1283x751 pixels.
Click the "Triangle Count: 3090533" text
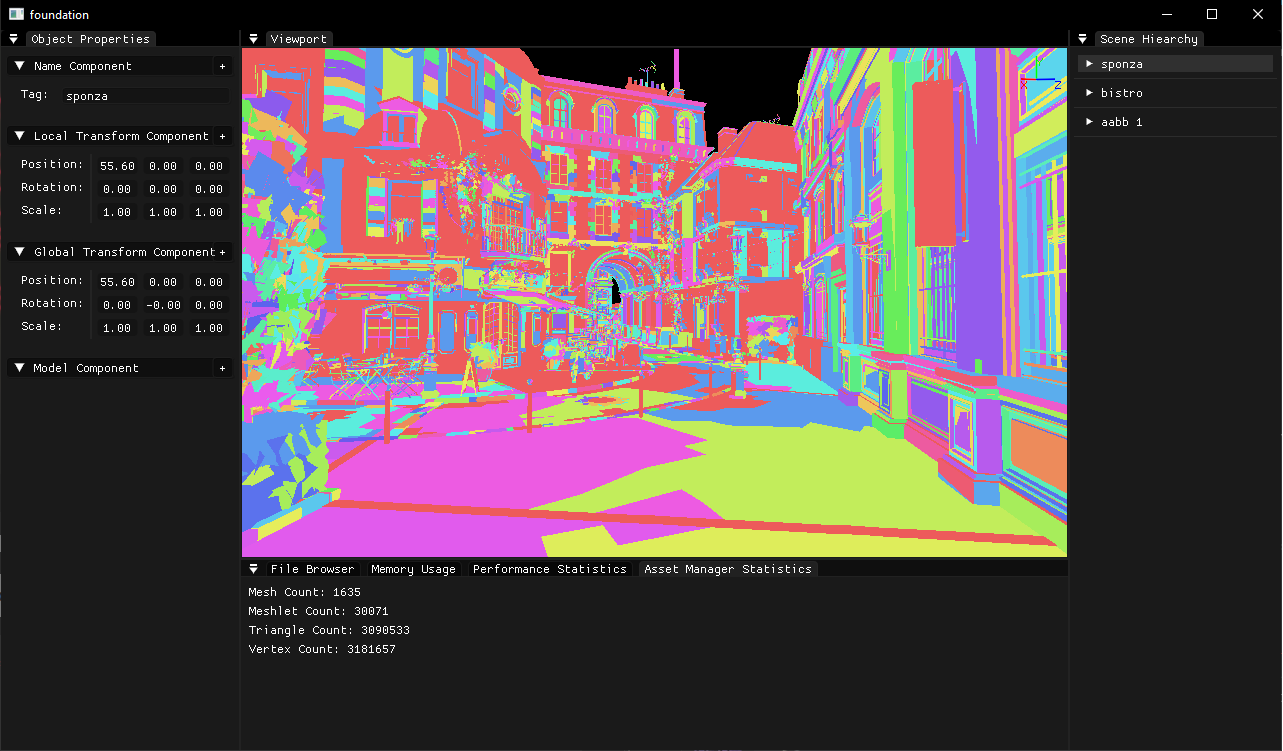tap(329, 630)
